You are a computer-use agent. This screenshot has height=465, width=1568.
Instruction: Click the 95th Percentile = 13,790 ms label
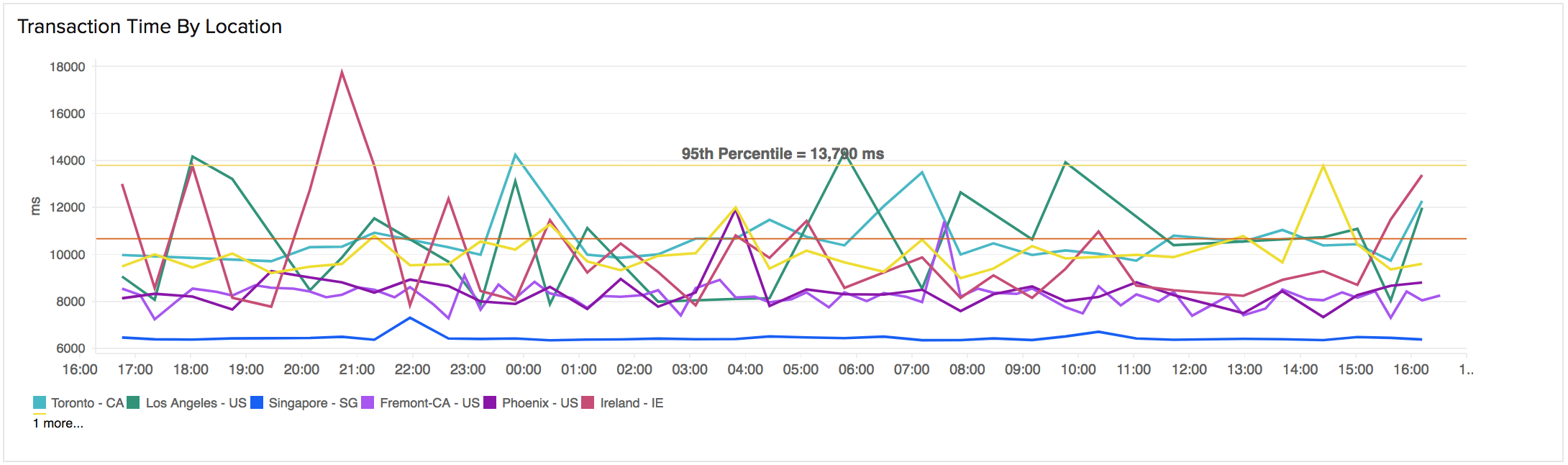click(x=783, y=154)
